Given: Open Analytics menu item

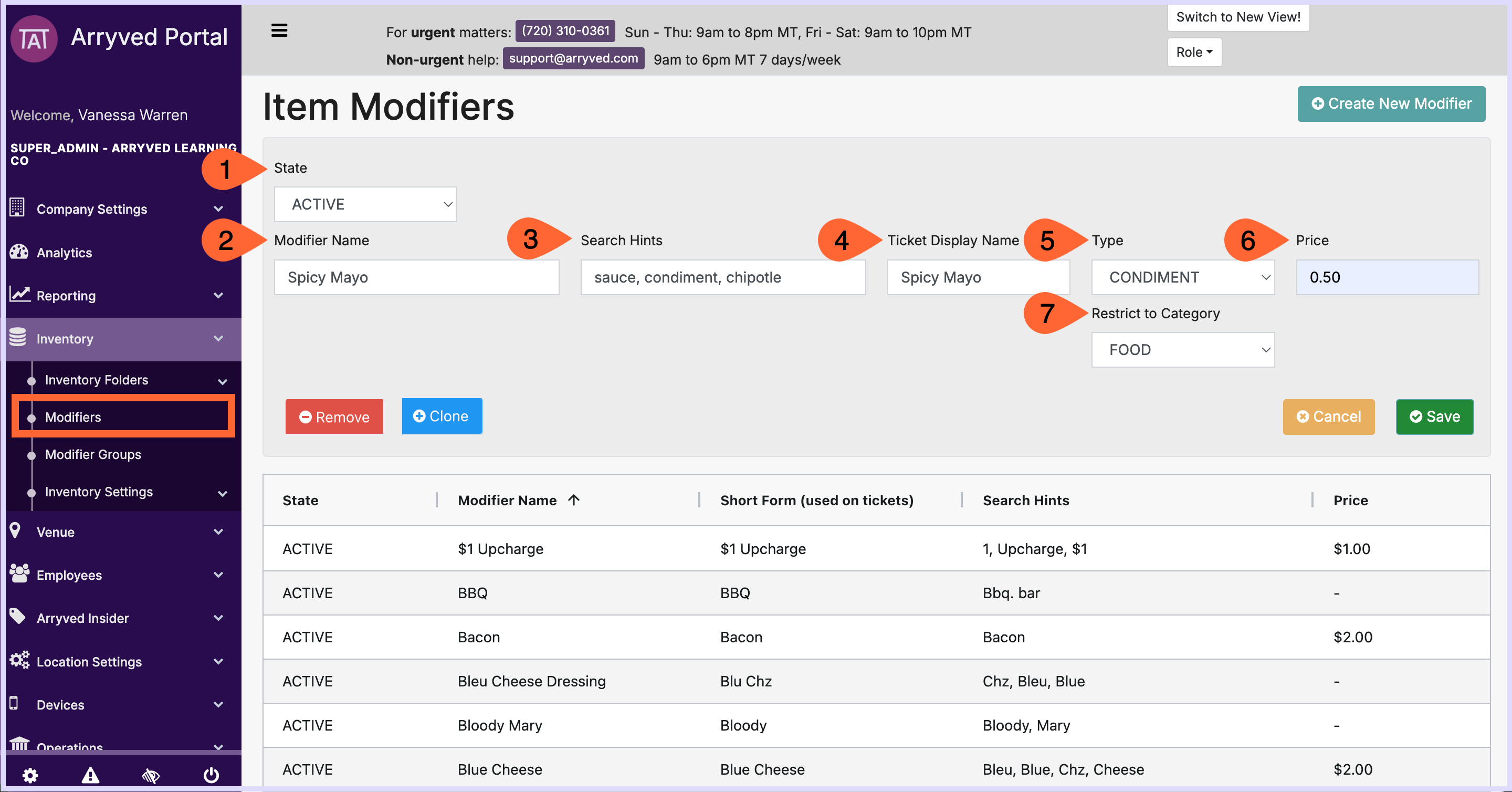Looking at the screenshot, I should 64,253.
